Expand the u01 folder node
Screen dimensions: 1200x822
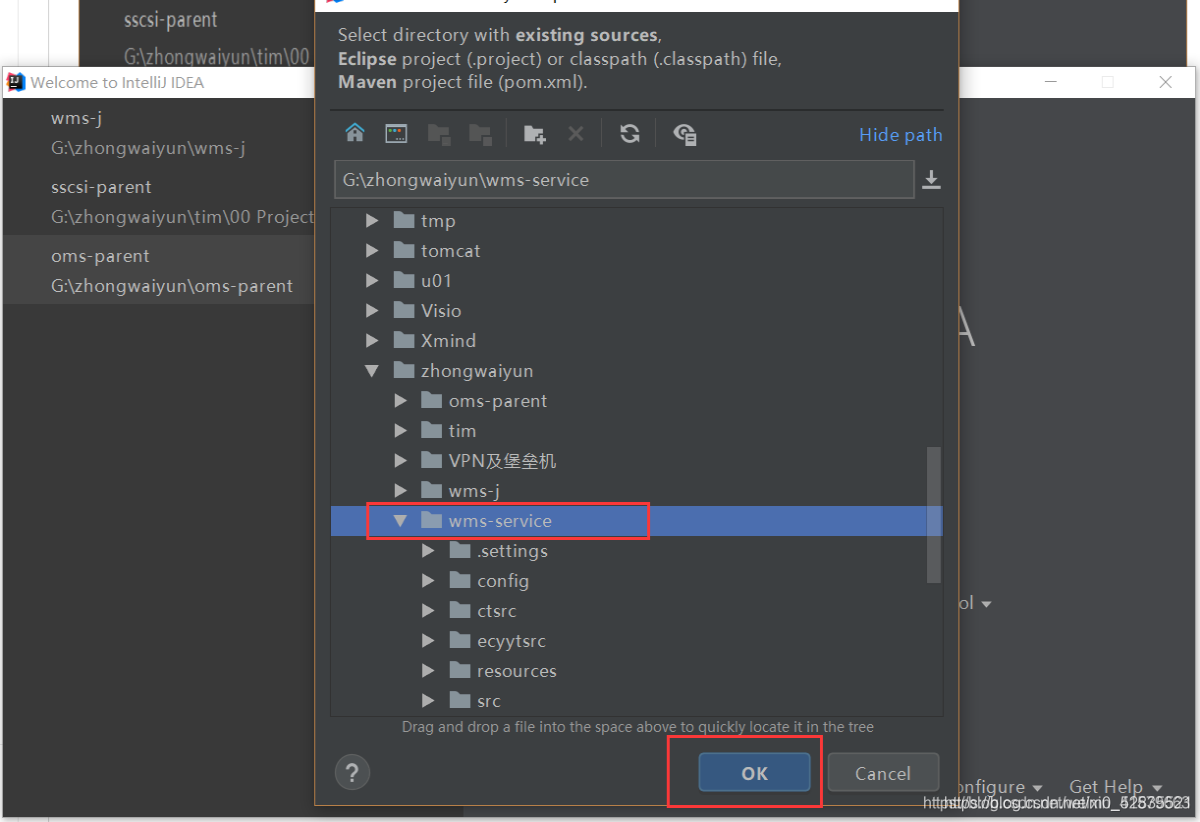tap(372, 280)
